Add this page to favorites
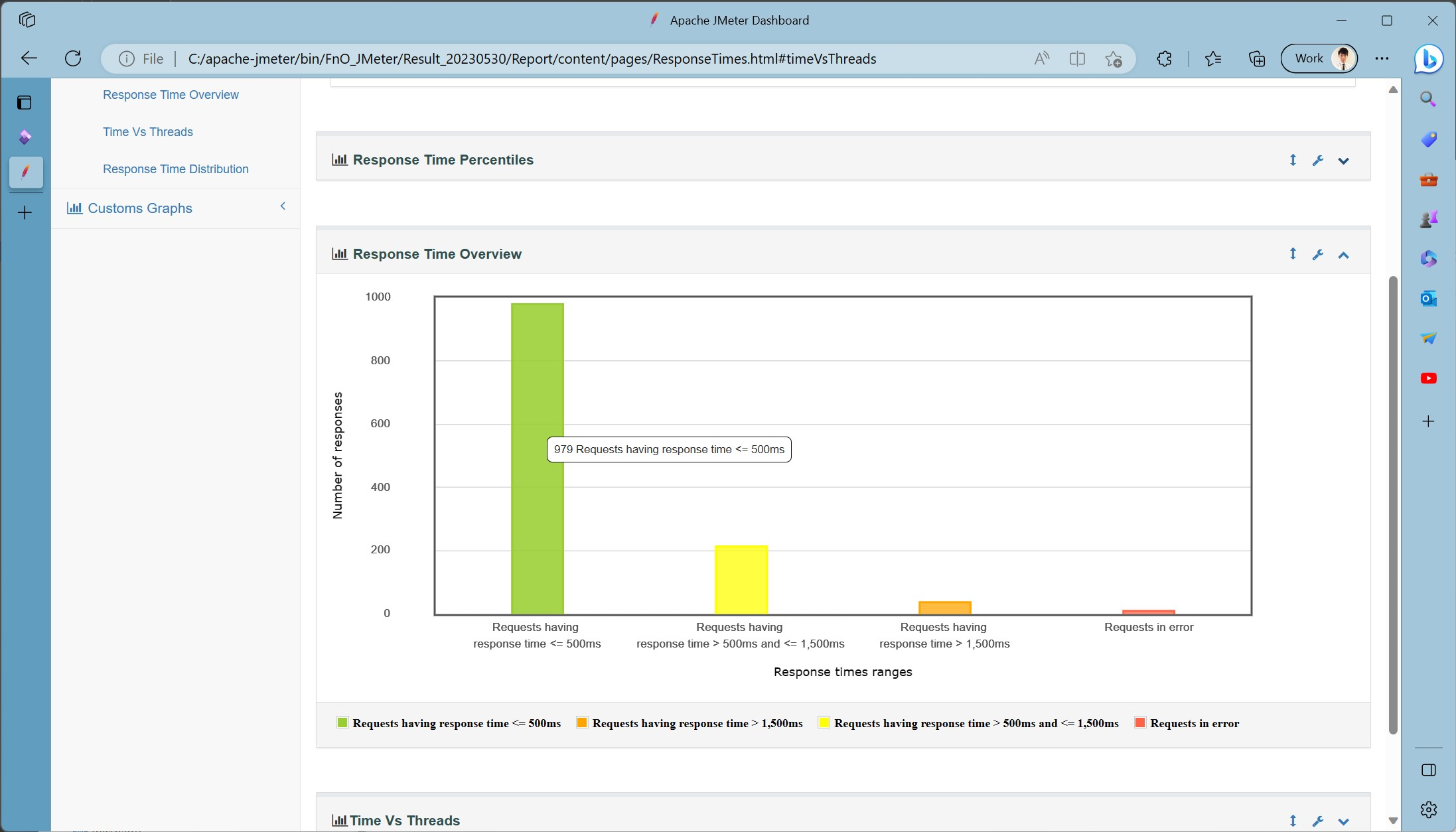1456x832 pixels. pos(1114,58)
